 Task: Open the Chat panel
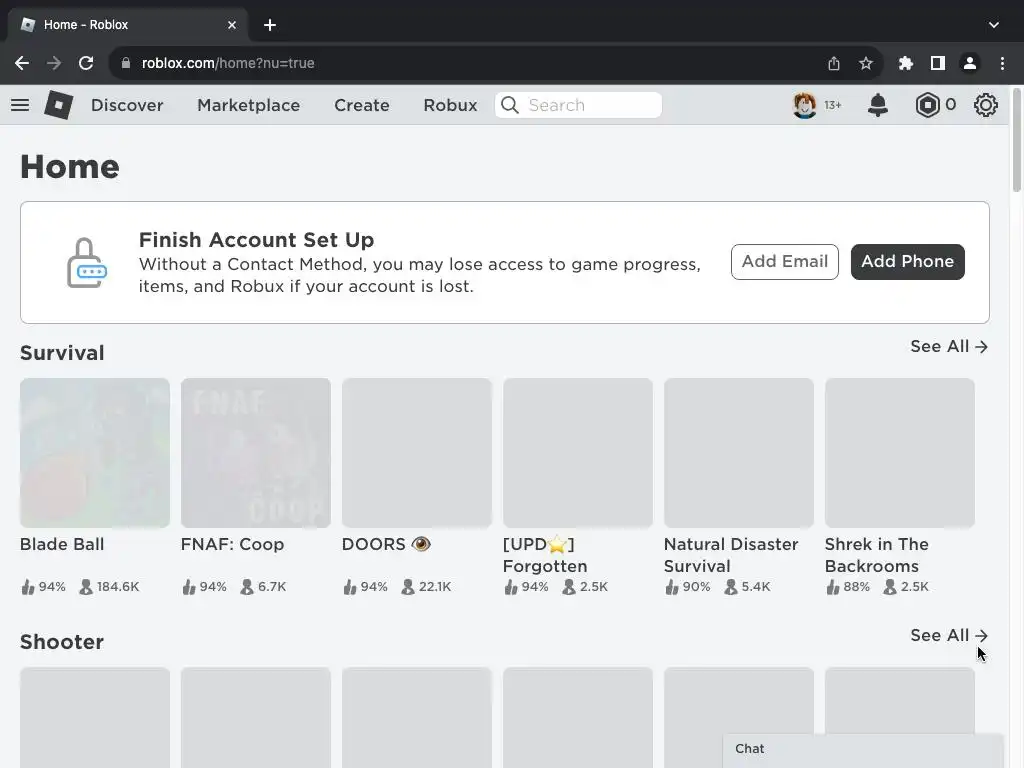pos(863,749)
